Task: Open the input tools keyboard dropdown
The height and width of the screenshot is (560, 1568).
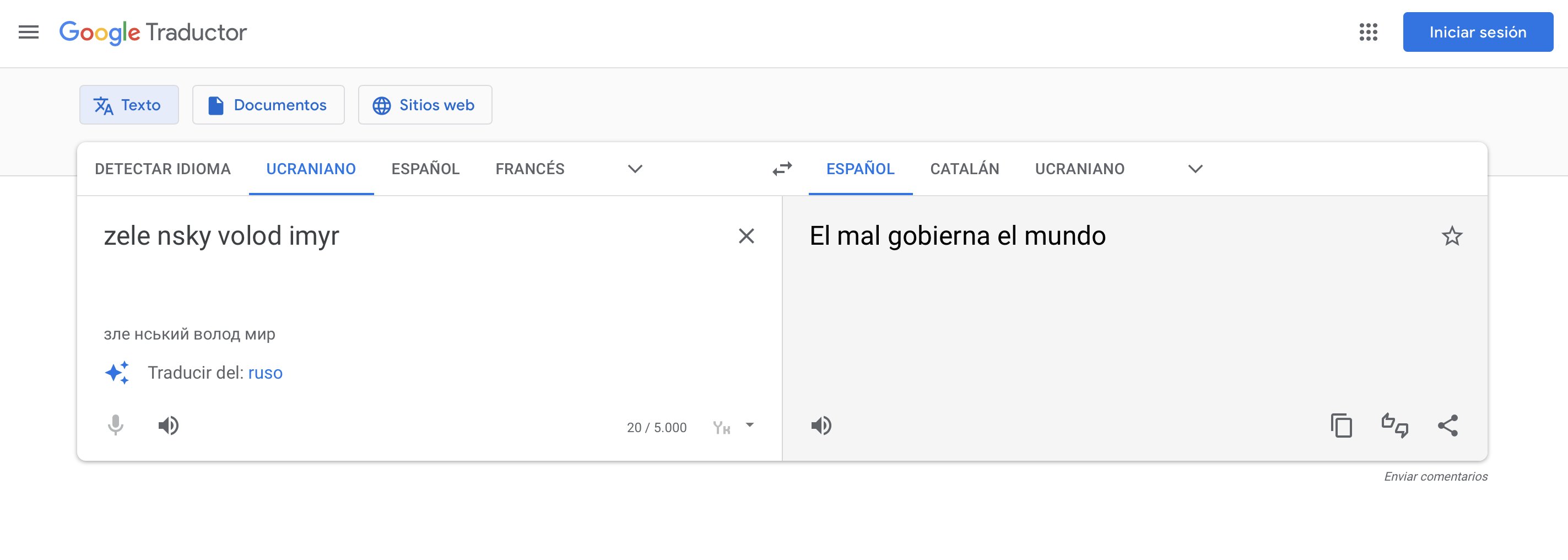Action: coord(750,426)
